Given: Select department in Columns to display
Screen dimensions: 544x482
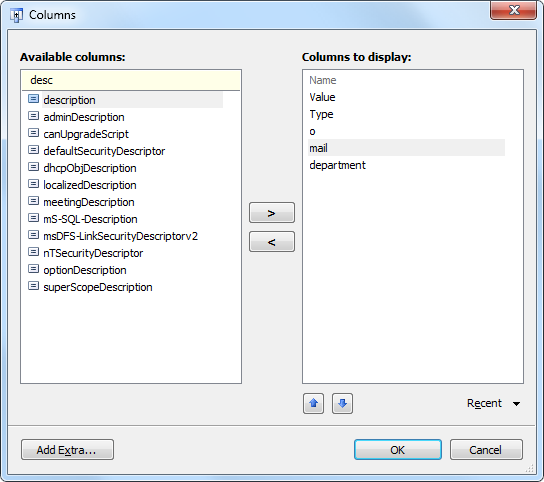Looking at the screenshot, I should [337, 165].
